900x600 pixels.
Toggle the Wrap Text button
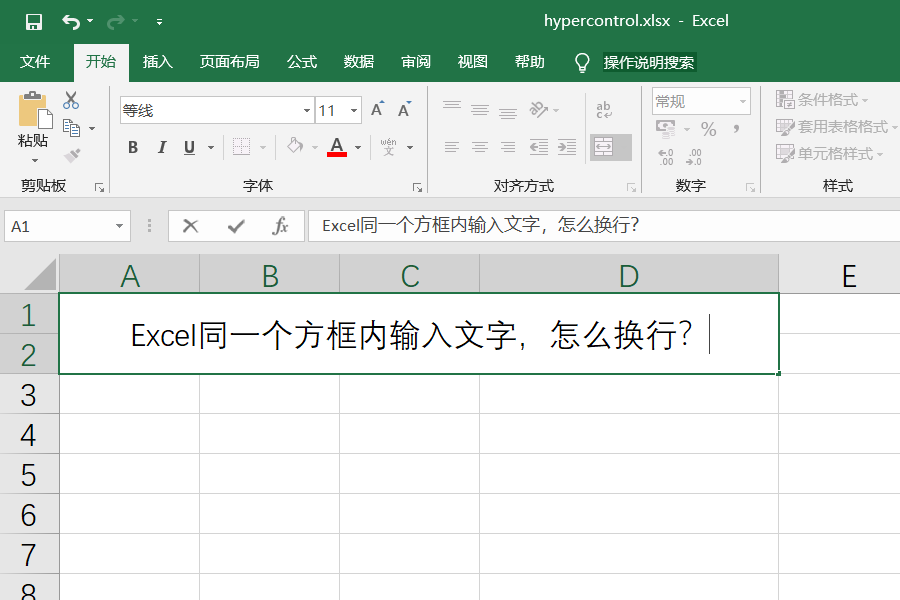tap(604, 110)
